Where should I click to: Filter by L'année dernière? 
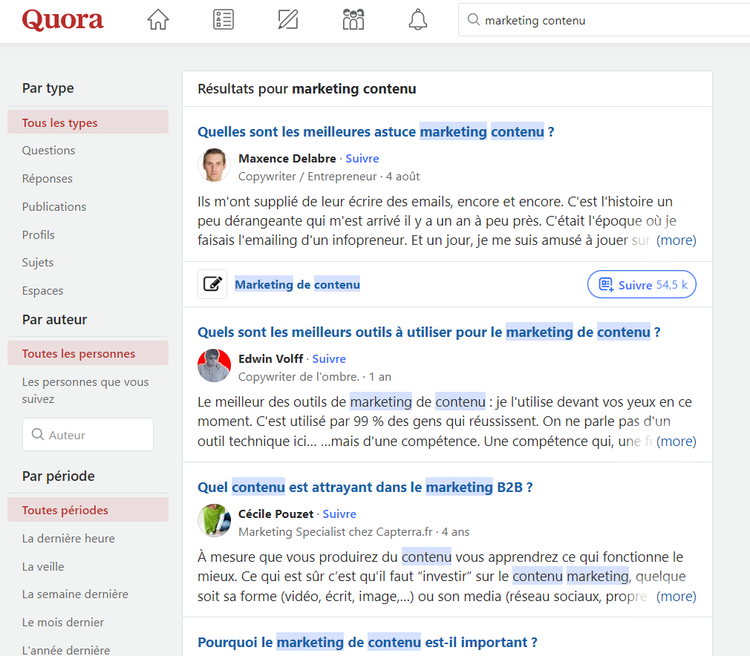click(x=66, y=650)
